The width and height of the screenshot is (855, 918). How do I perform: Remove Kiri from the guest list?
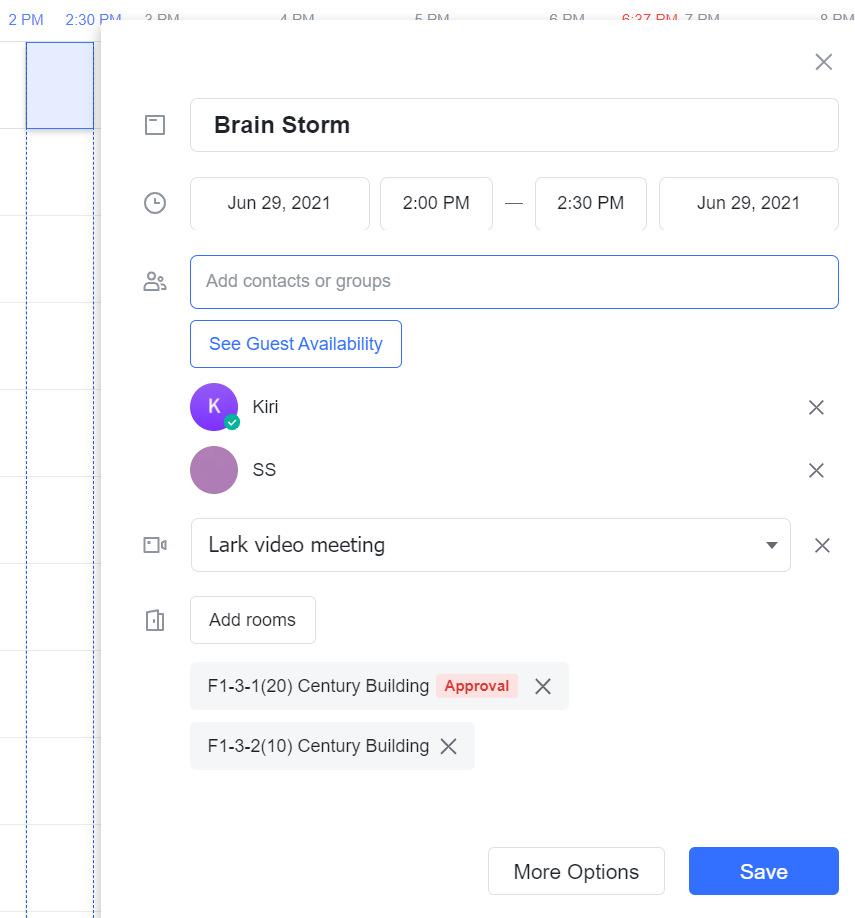816,407
